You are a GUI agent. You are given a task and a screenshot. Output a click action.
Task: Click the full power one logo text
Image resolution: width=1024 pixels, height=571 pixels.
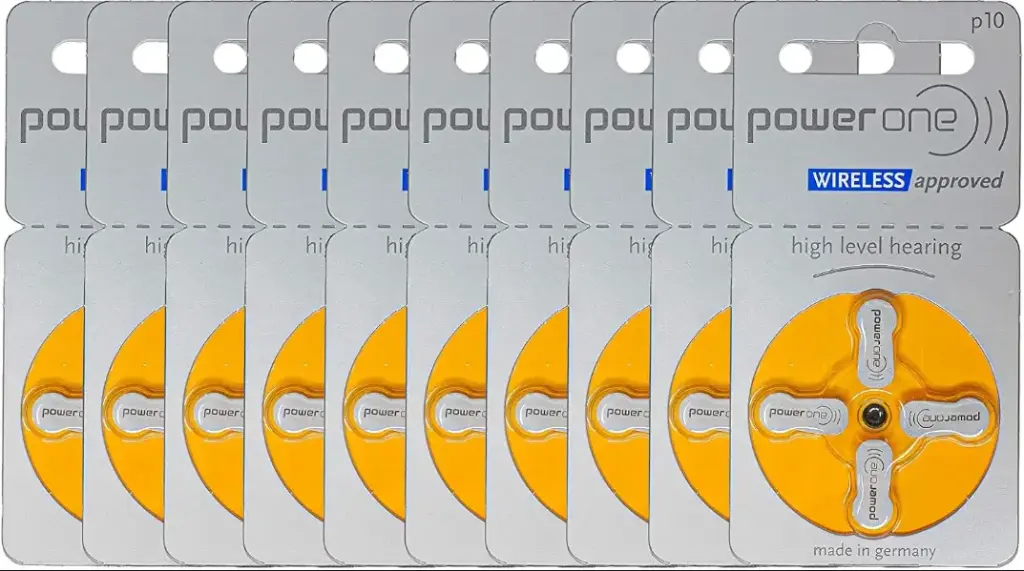tap(852, 121)
